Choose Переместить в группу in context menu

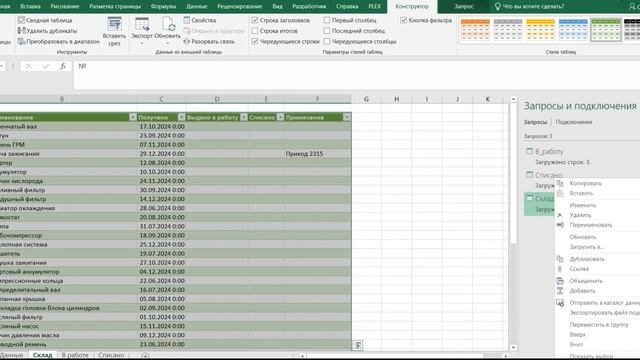coord(599,325)
